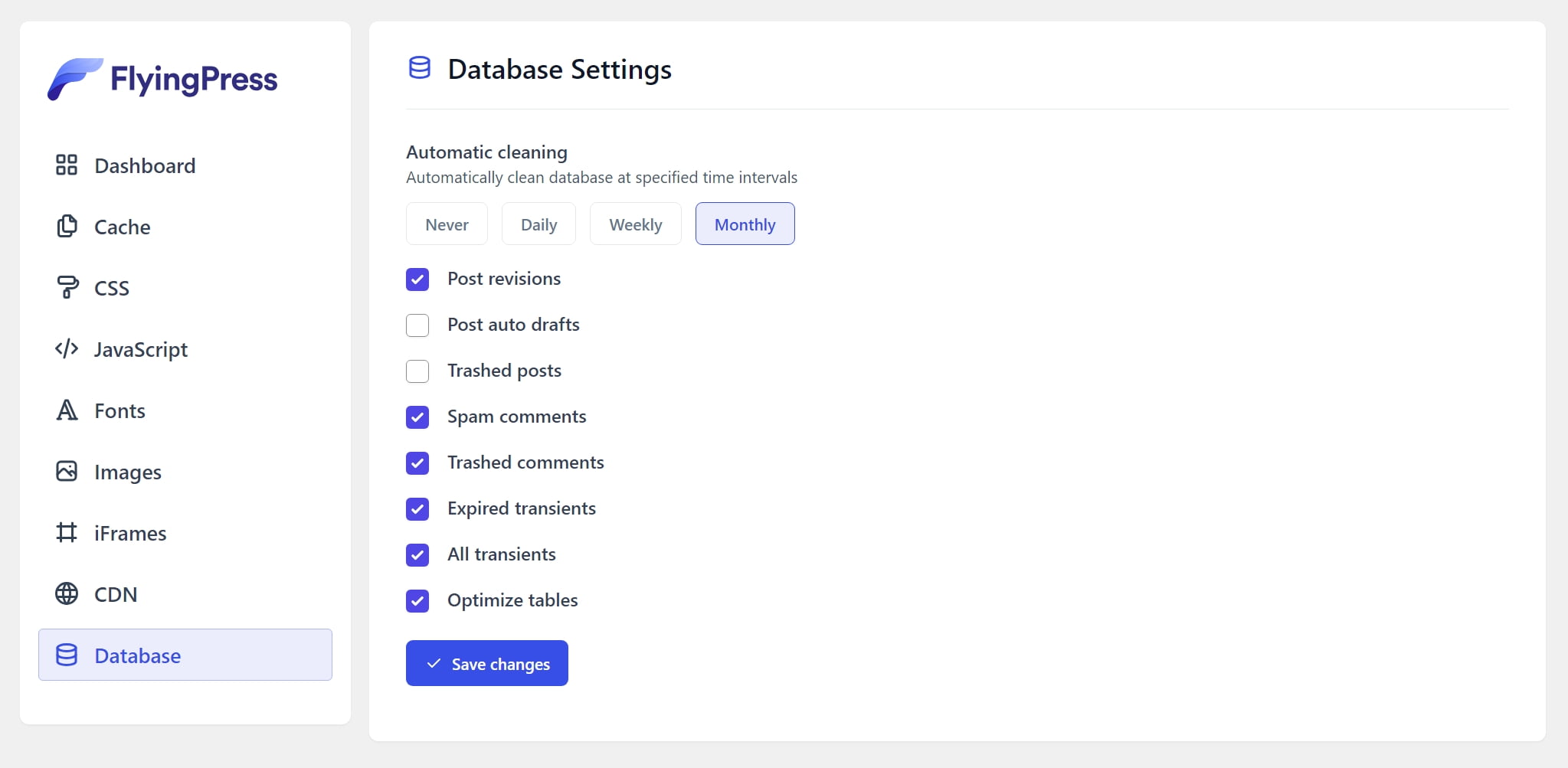Go to CDN settings
Image resolution: width=1568 pixels, height=768 pixels.
tap(185, 594)
